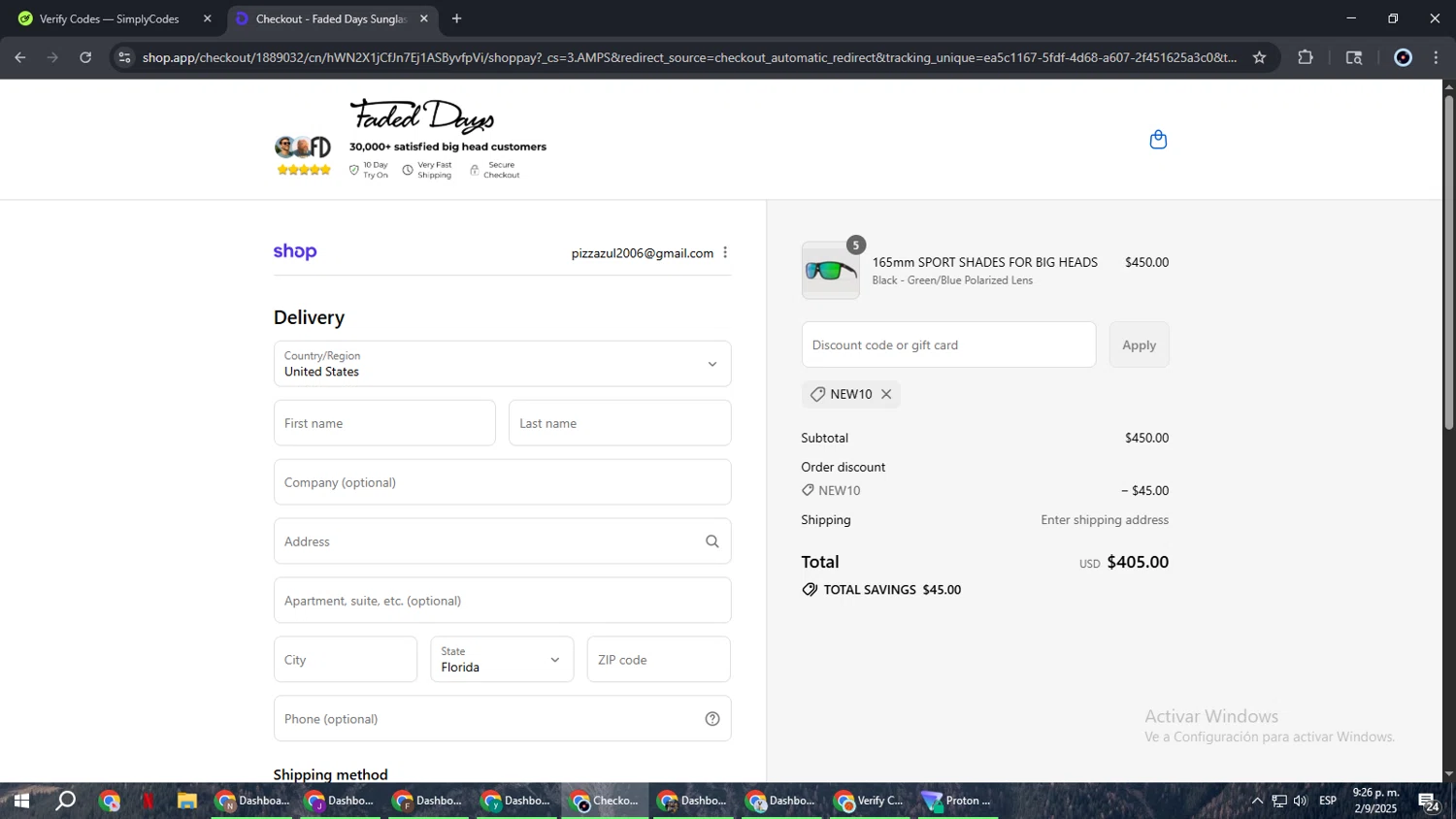Click the volume icon in system tray
The height and width of the screenshot is (819, 1456).
(1301, 801)
